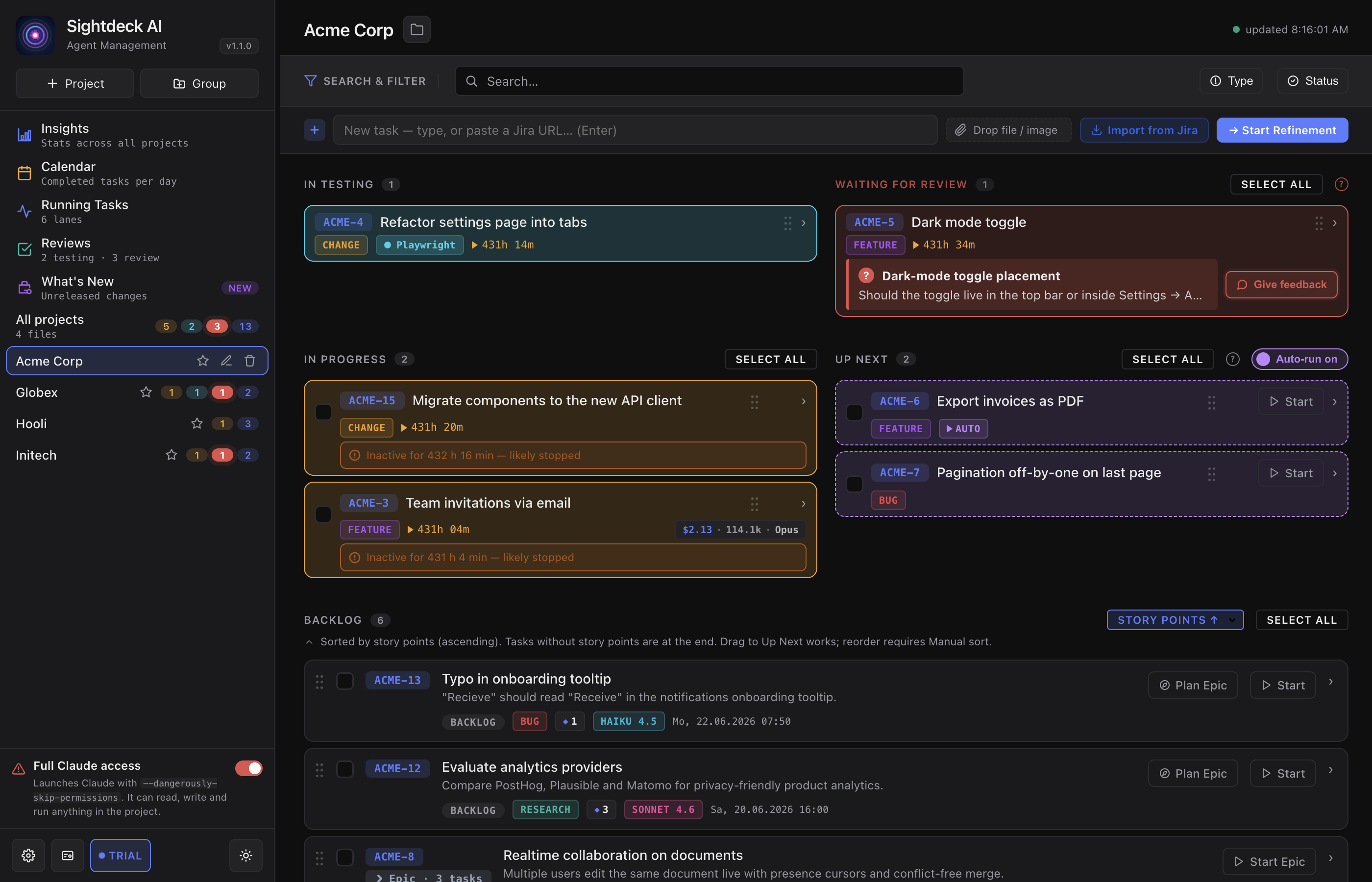Check the ACME-13 backlog checkbox
The width and height of the screenshot is (1372, 882).
click(345, 681)
